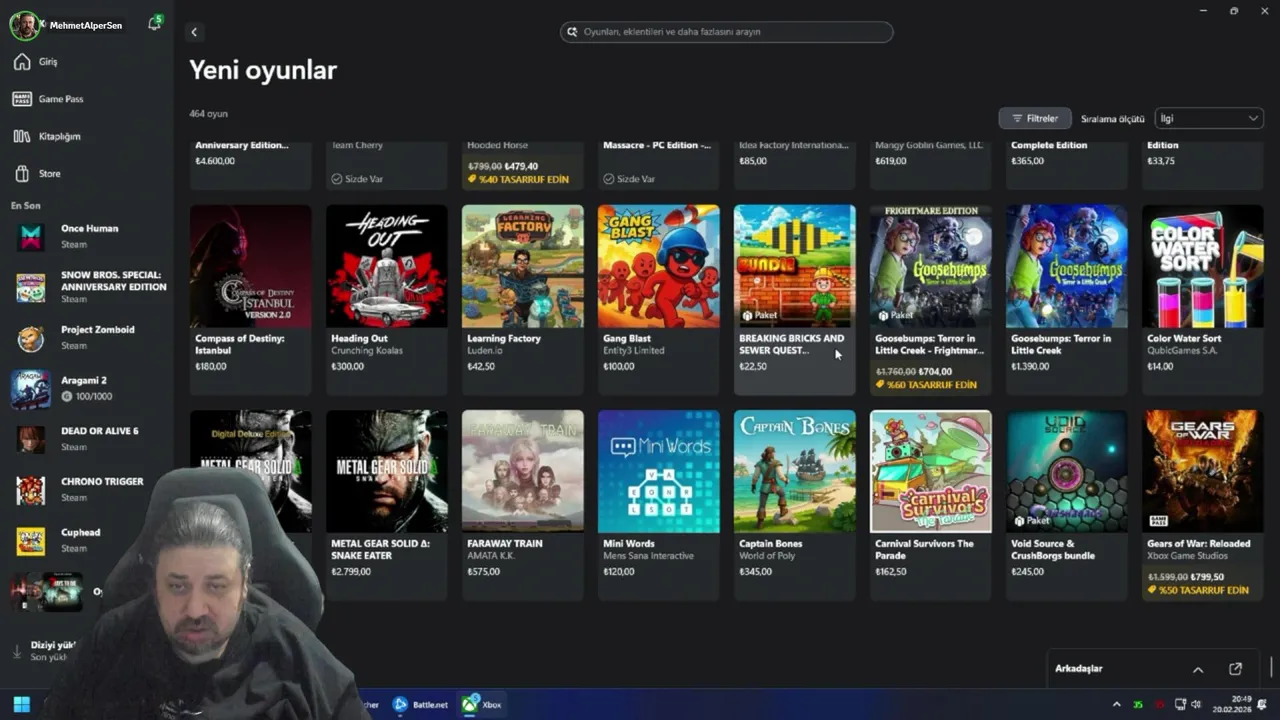Click the Goosebumps: Terror in Little Creek title
The width and height of the screenshot is (1280, 720).
(x=1061, y=344)
